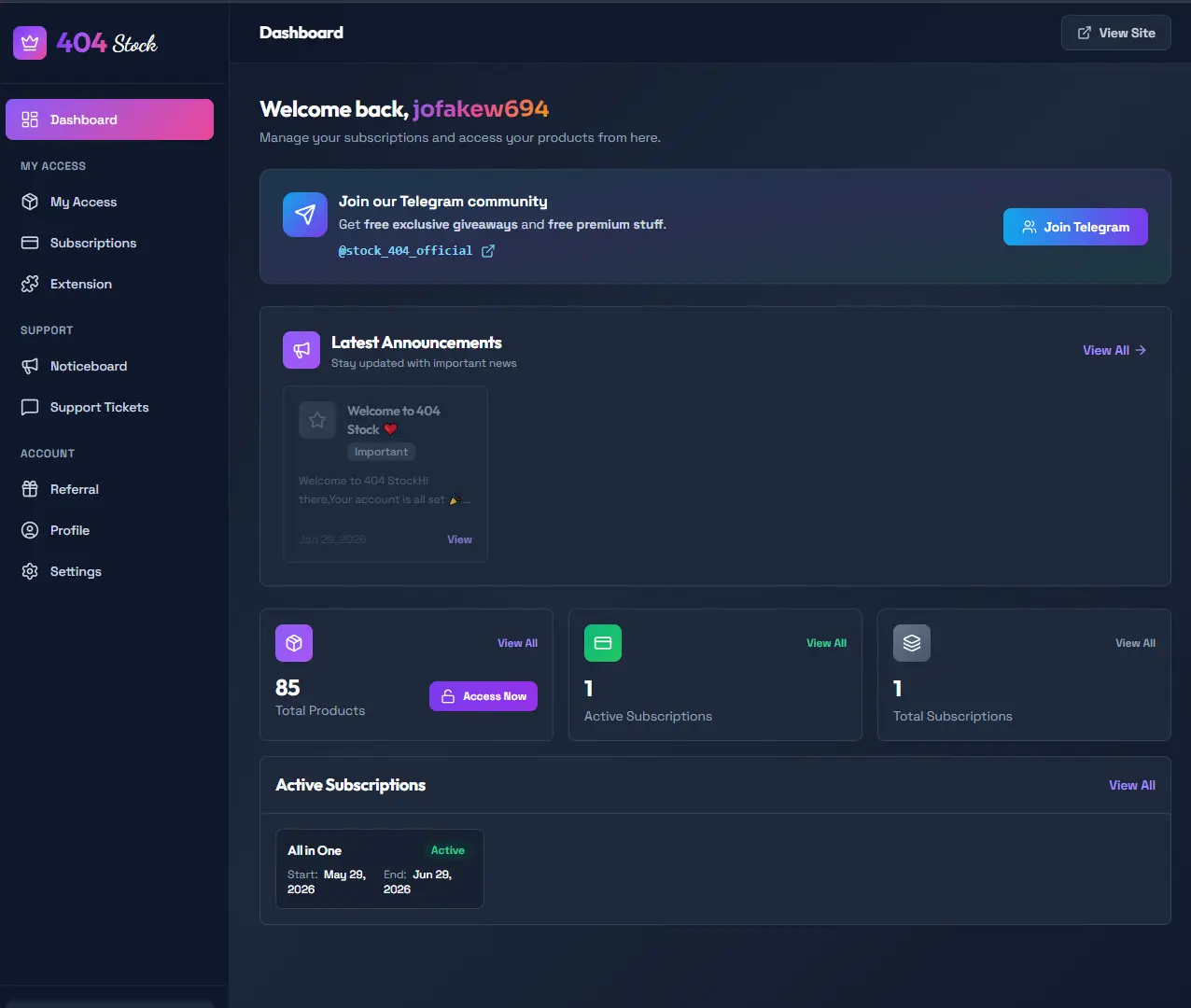1191x1008 pixels.
Task: Click View All on Total Products card
Action: pyautogui.click(x=517, y=643)
